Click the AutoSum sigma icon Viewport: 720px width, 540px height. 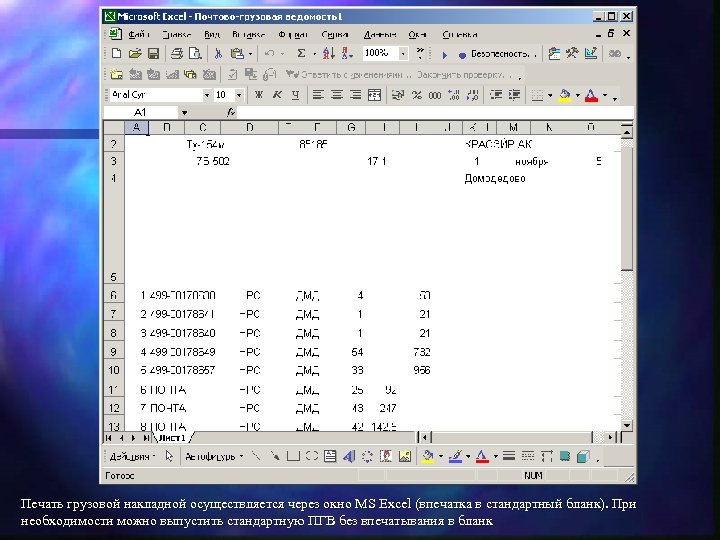point(301,54)
